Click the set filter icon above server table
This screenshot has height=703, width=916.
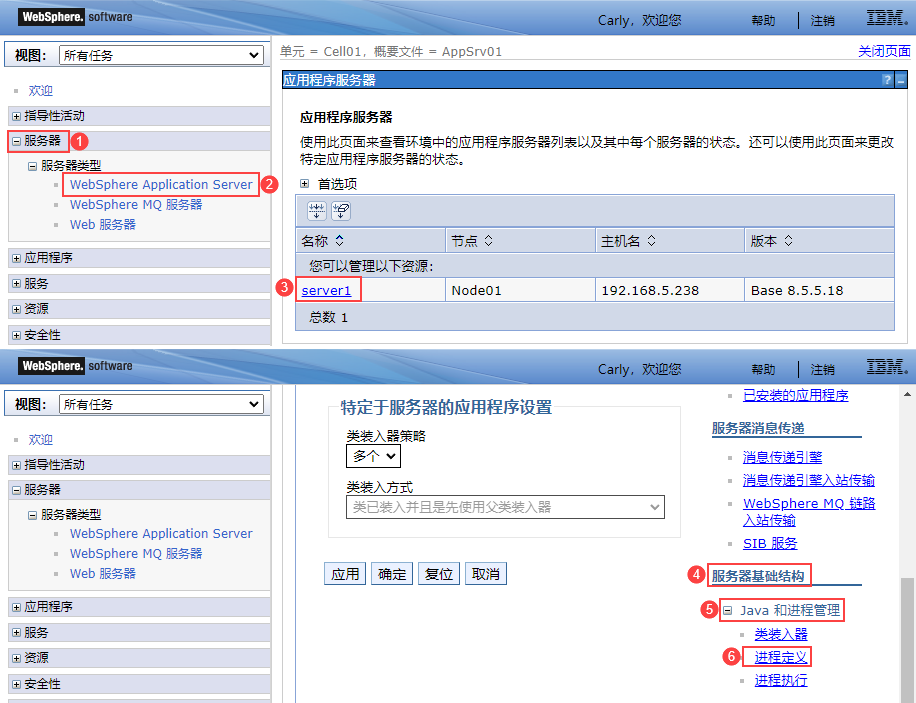coord(317,211)
